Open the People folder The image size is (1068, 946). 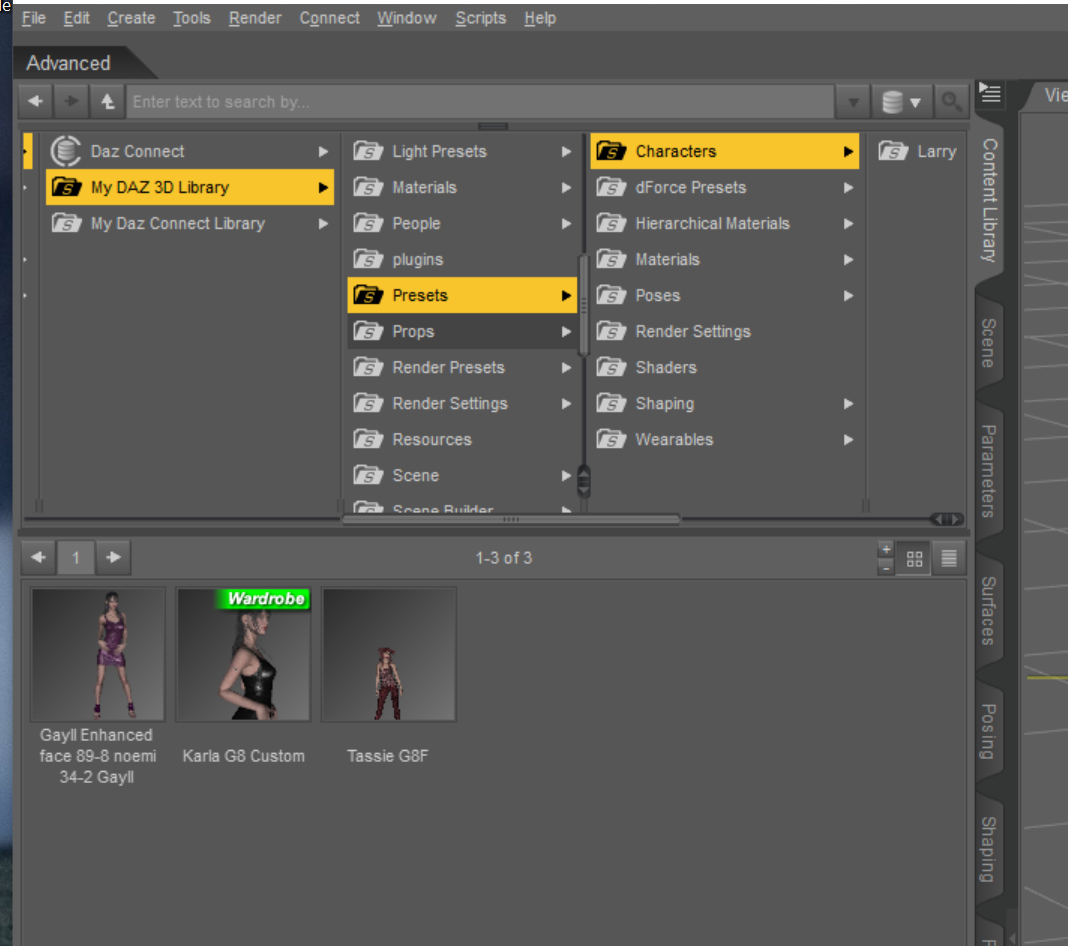tap(462, 223)
